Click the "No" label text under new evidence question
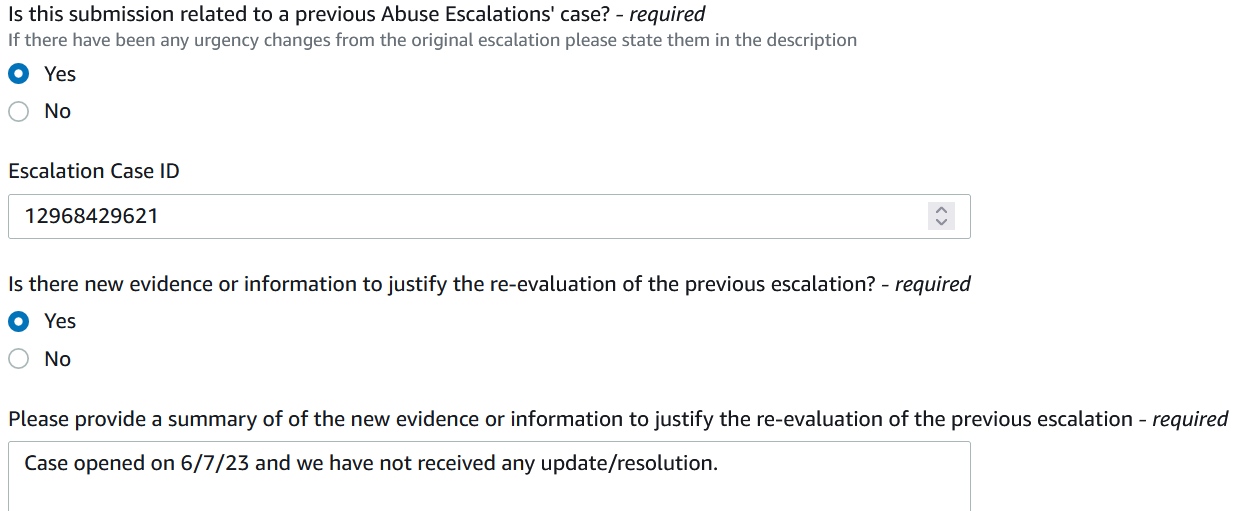 point(58,359)
